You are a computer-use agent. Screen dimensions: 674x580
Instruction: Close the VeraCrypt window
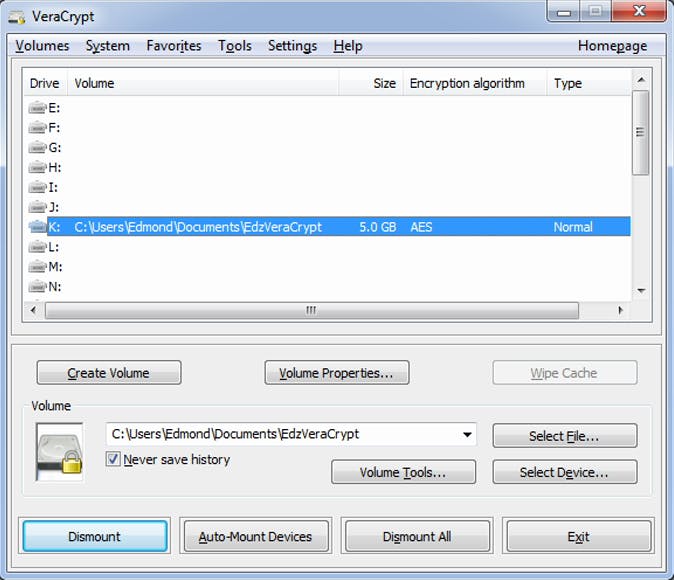(x=640, y=11)
